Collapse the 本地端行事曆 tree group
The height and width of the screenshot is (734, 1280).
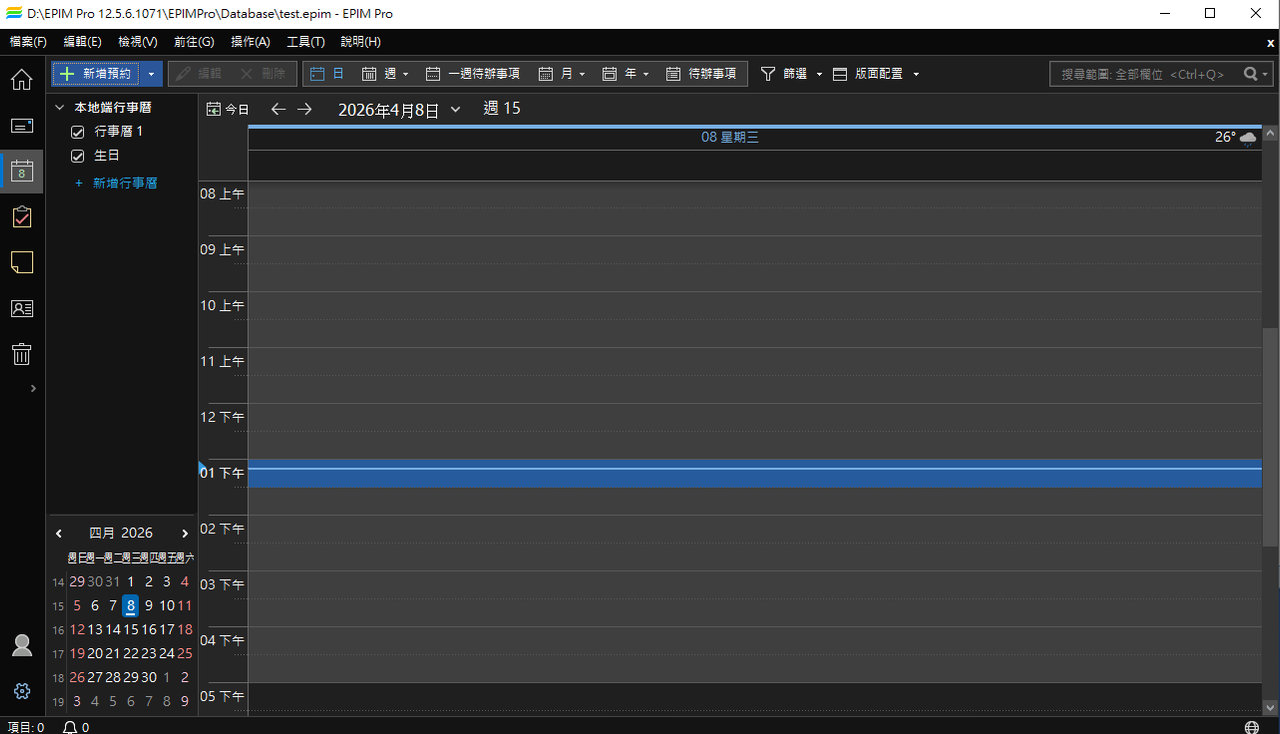(x=60, y=107)
